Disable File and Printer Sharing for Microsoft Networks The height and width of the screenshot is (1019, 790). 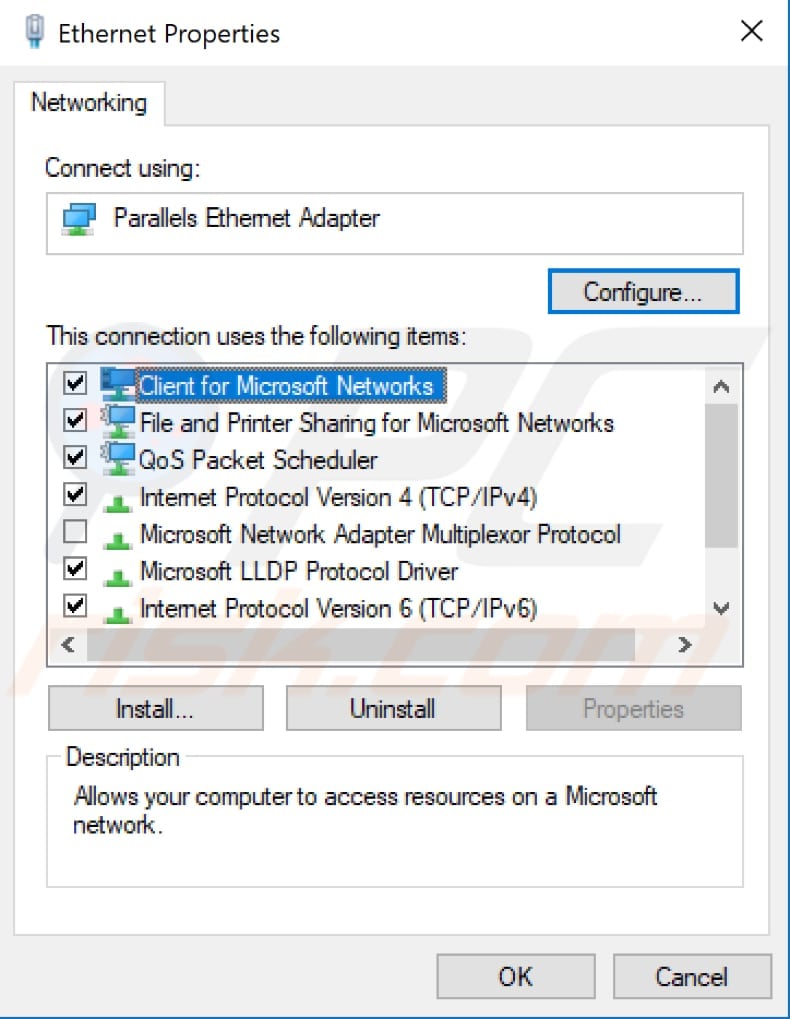pyautogui.click(x=75, y=422)
